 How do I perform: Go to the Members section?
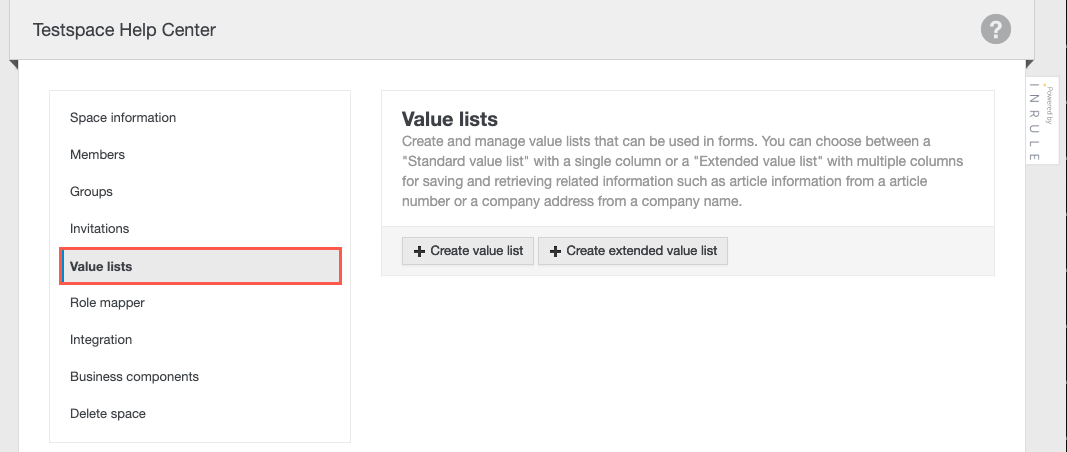point(97,155)
